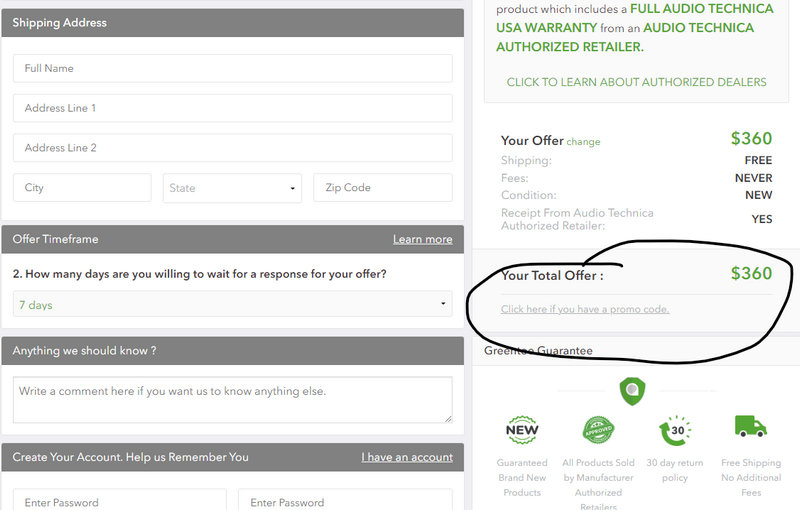Click the green NEW guarantee badge icon

[522, 430]
